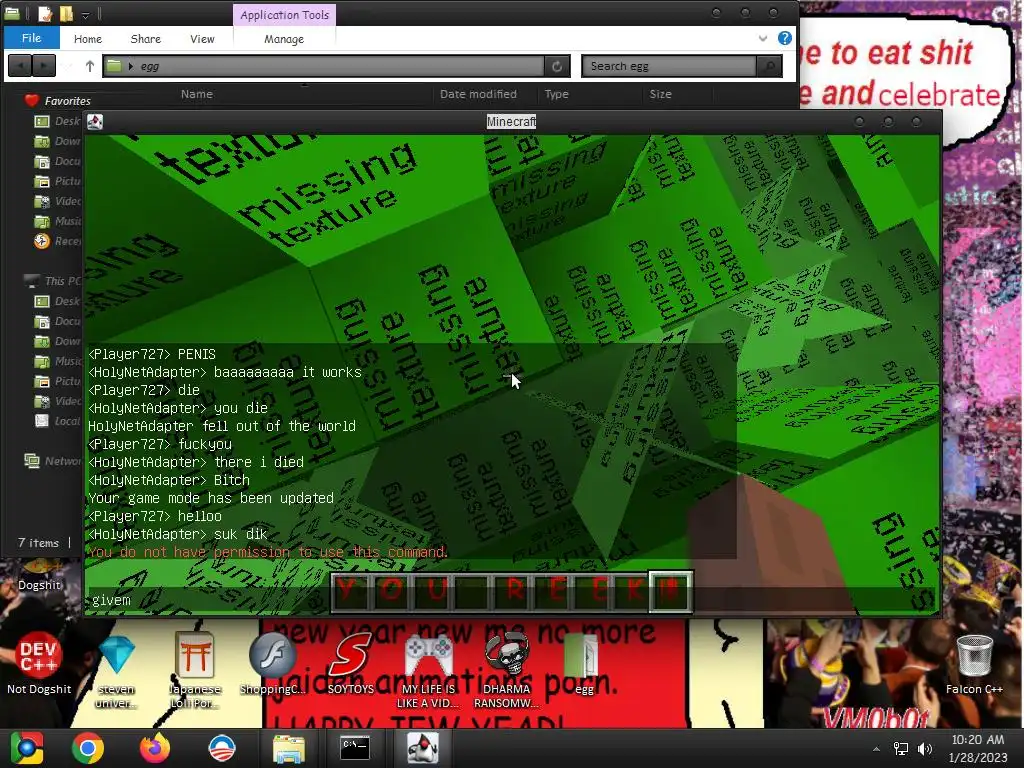Go forward using Explorer forward arrow
1024x768 pixels.
click(44, 66)
